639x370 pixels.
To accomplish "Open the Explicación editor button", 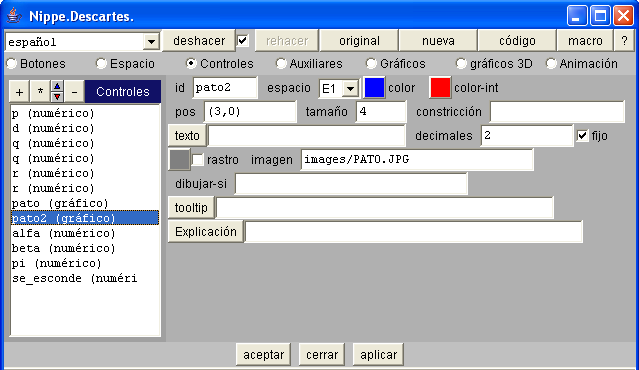I will click(206, 231).
